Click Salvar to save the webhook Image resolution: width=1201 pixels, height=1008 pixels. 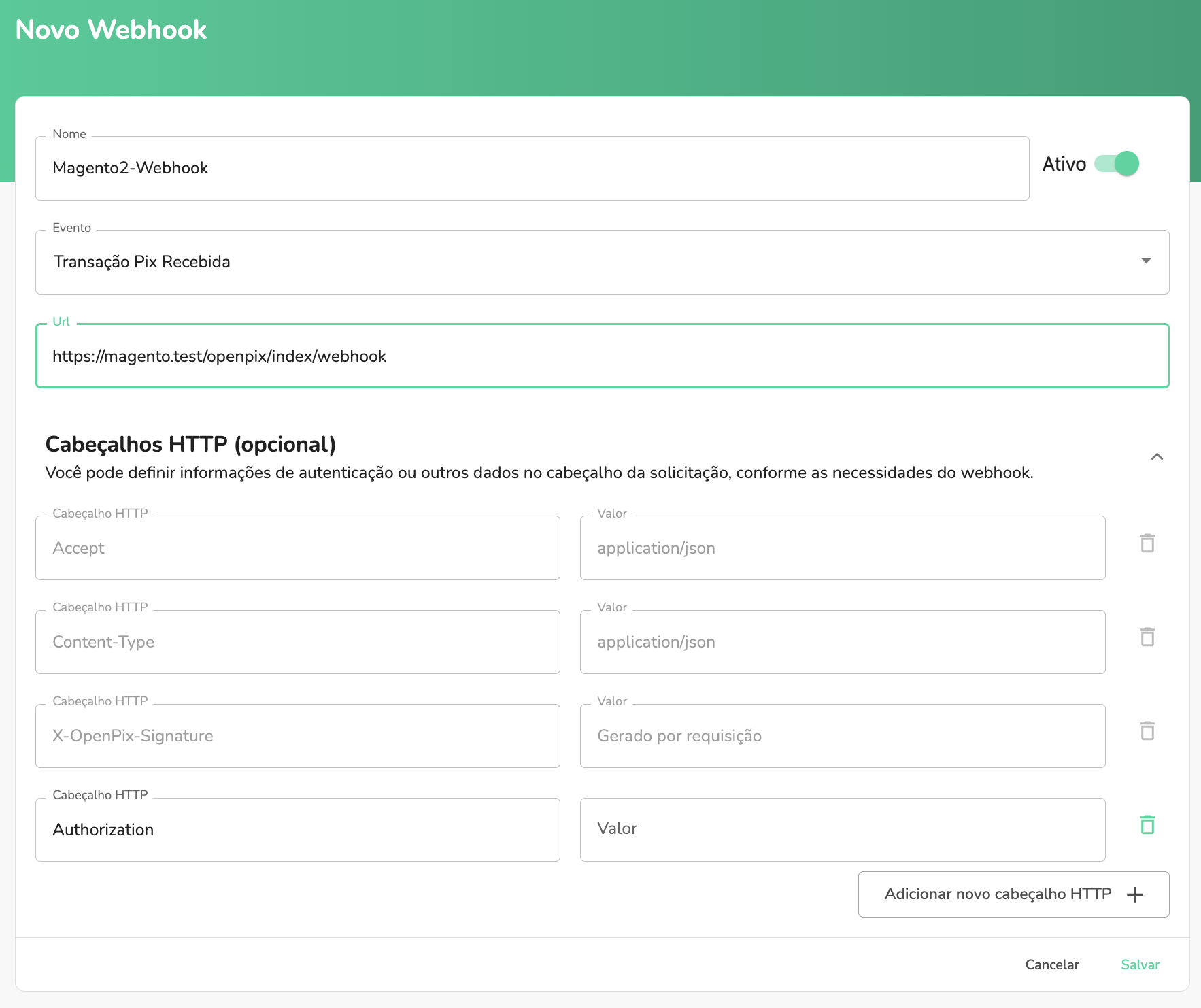(1140, 964)
